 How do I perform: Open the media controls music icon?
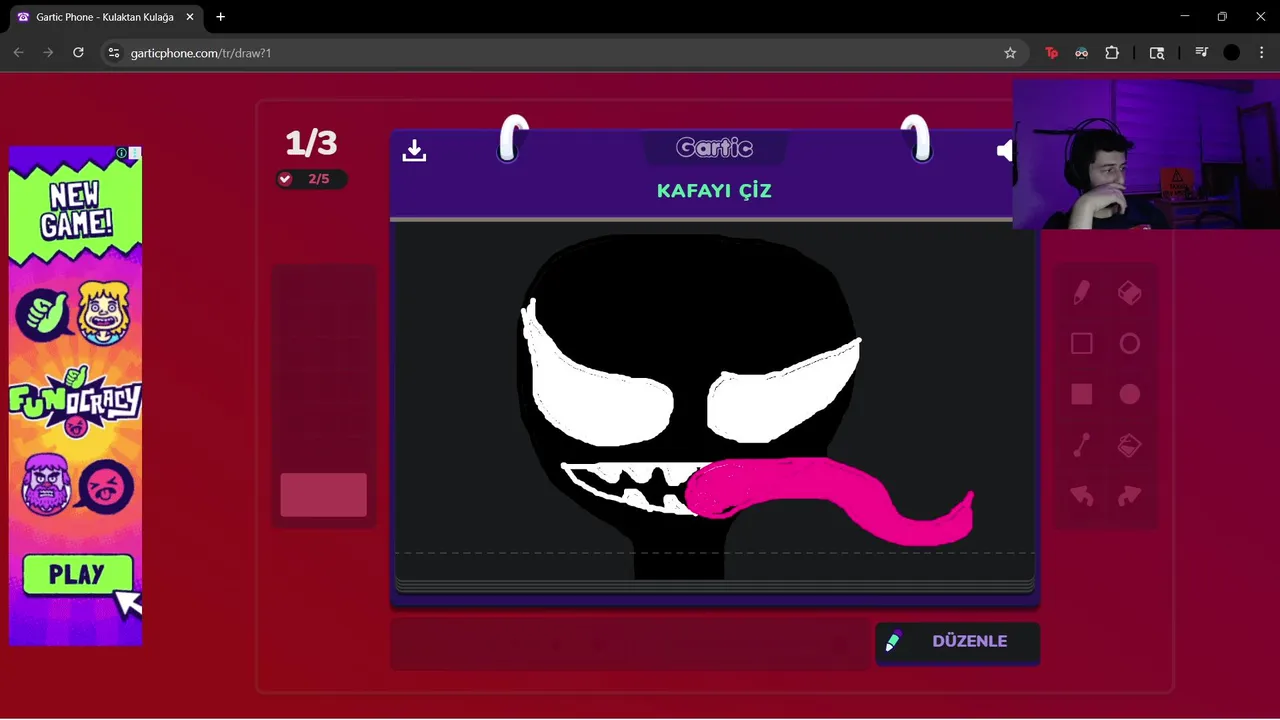tap(1202, 53)
